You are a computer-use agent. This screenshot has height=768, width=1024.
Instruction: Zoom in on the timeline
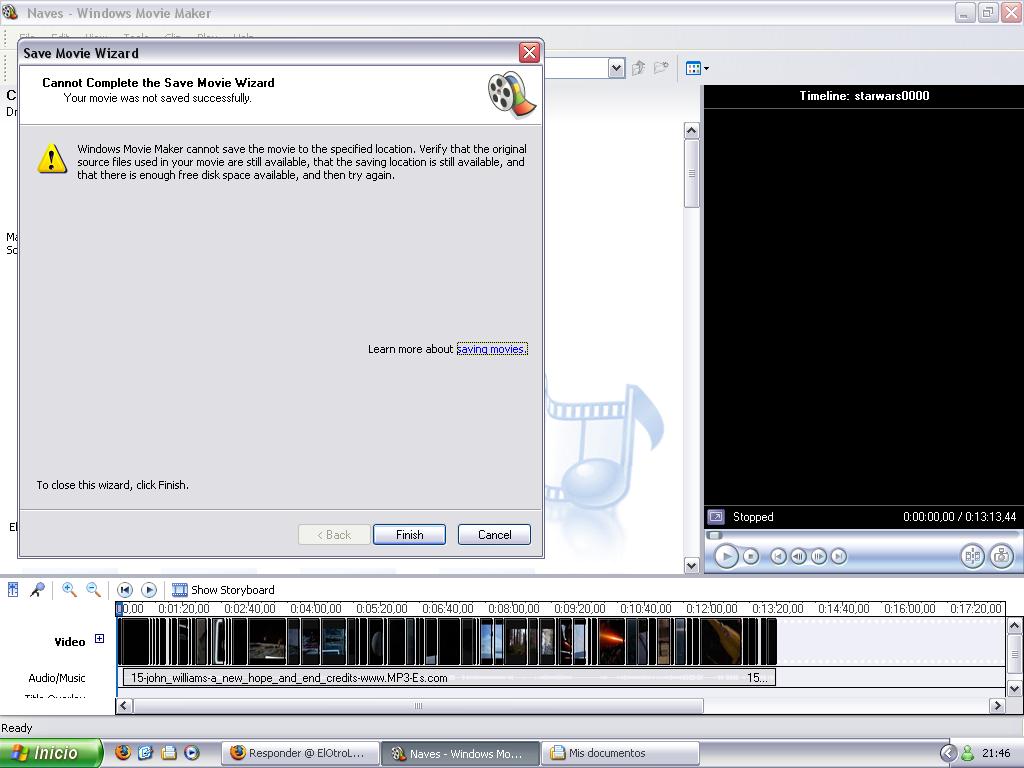69,590
